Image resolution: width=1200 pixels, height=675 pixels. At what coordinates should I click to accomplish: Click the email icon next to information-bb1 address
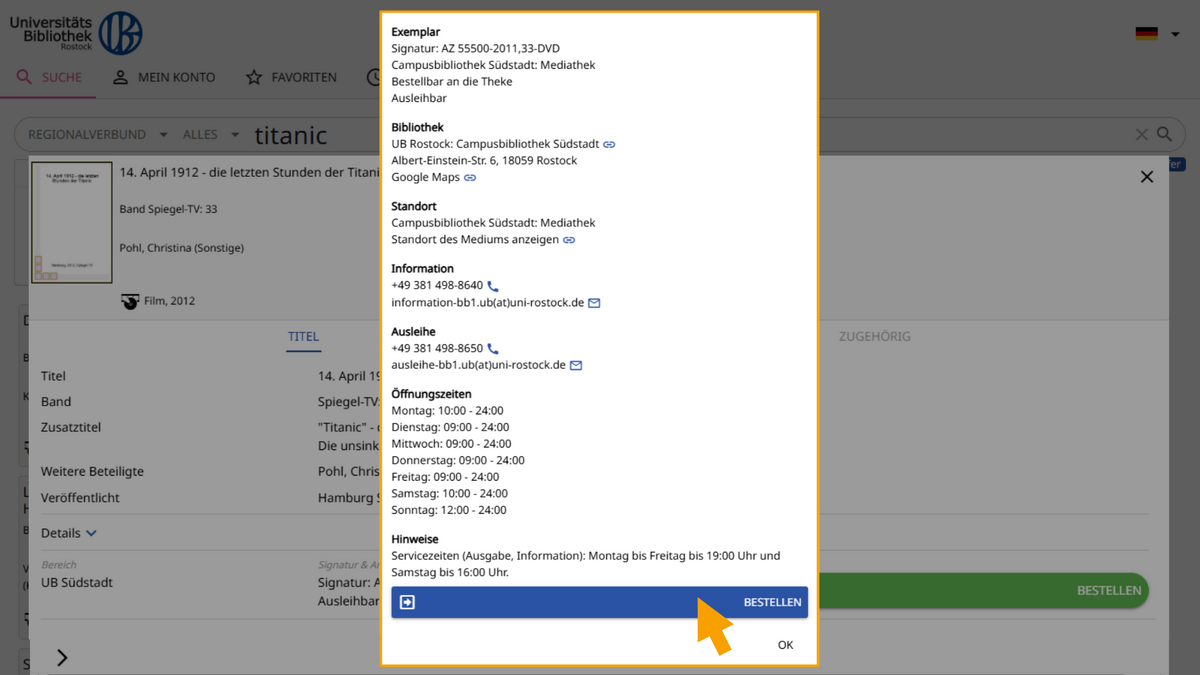click(594, 303)
